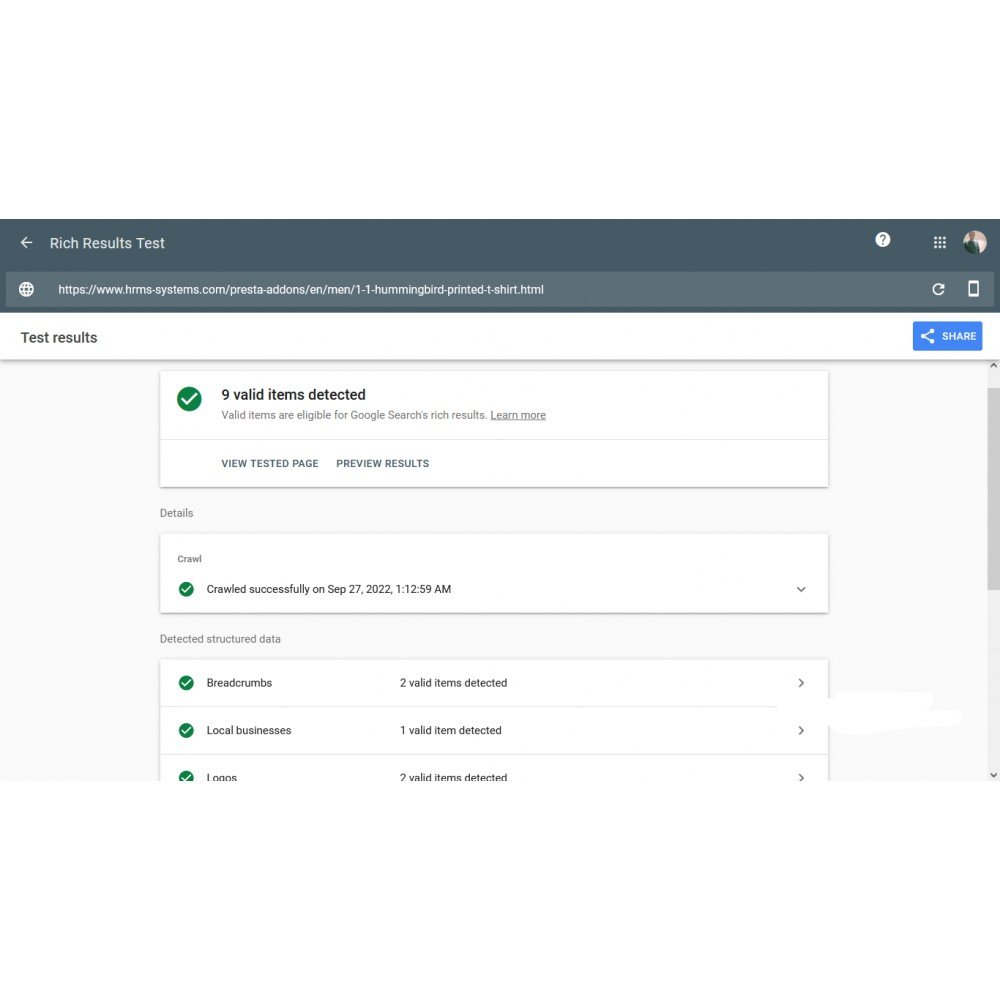Open Logos details via its chevron
Image resolution: width=1000 pixels, height=1000 pixels.
801,777
